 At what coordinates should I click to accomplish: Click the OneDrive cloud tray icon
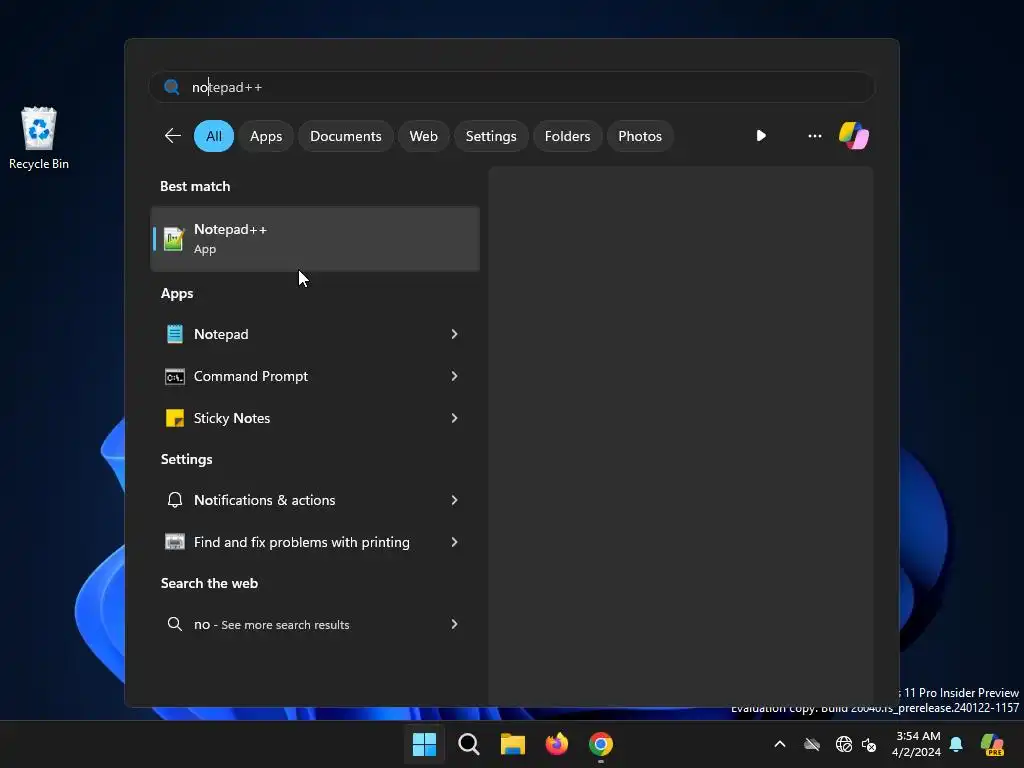(812, 744)
